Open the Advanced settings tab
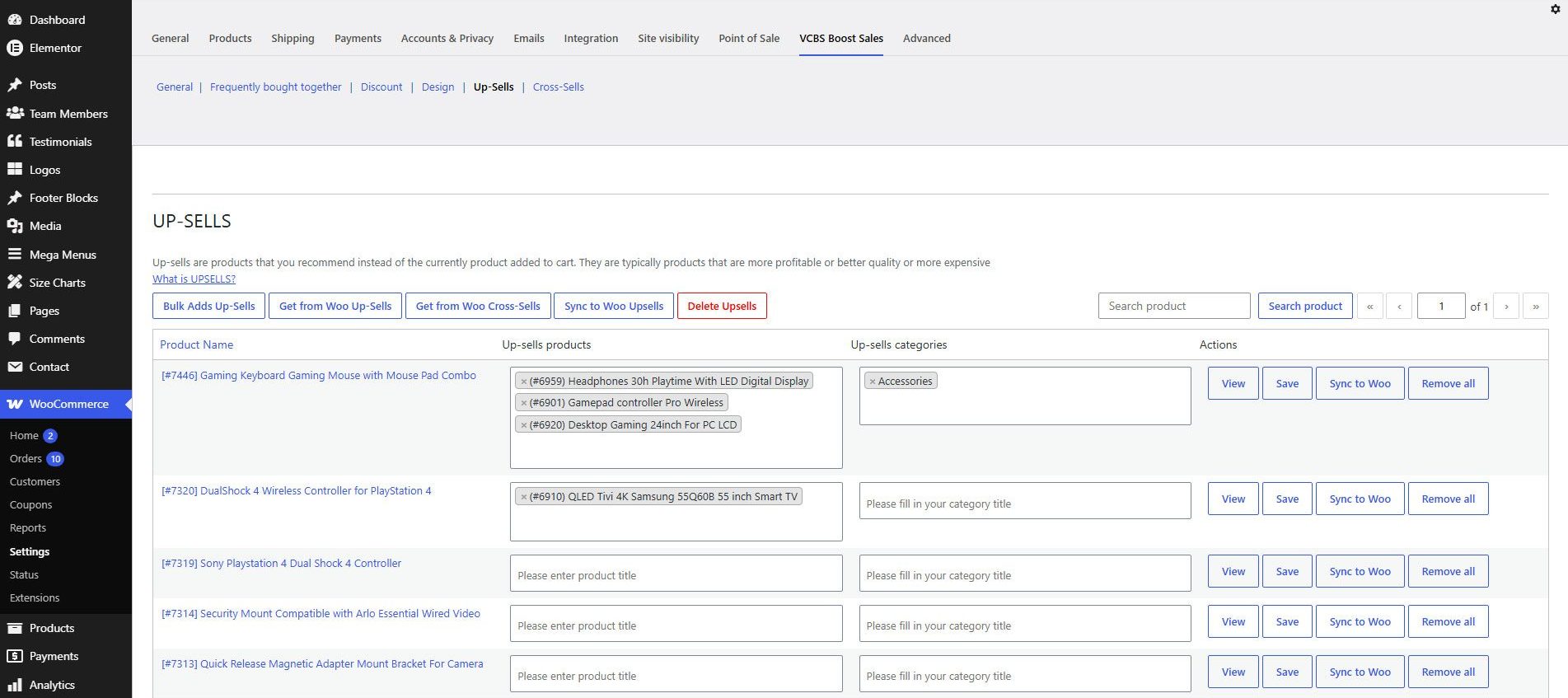 click(x=927, y=38)
